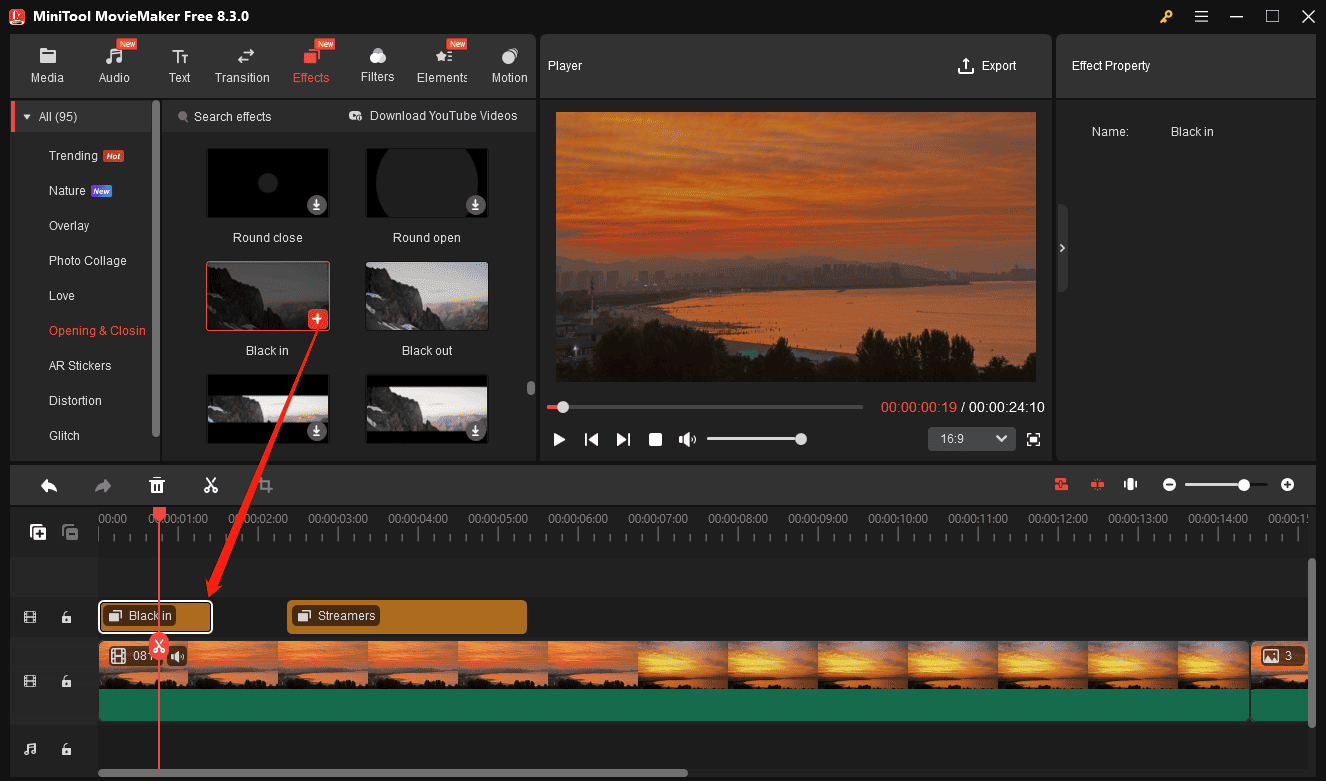Click the timeline horizontal scrollbar
The image size is (1326, 781).
click(393, 773)
